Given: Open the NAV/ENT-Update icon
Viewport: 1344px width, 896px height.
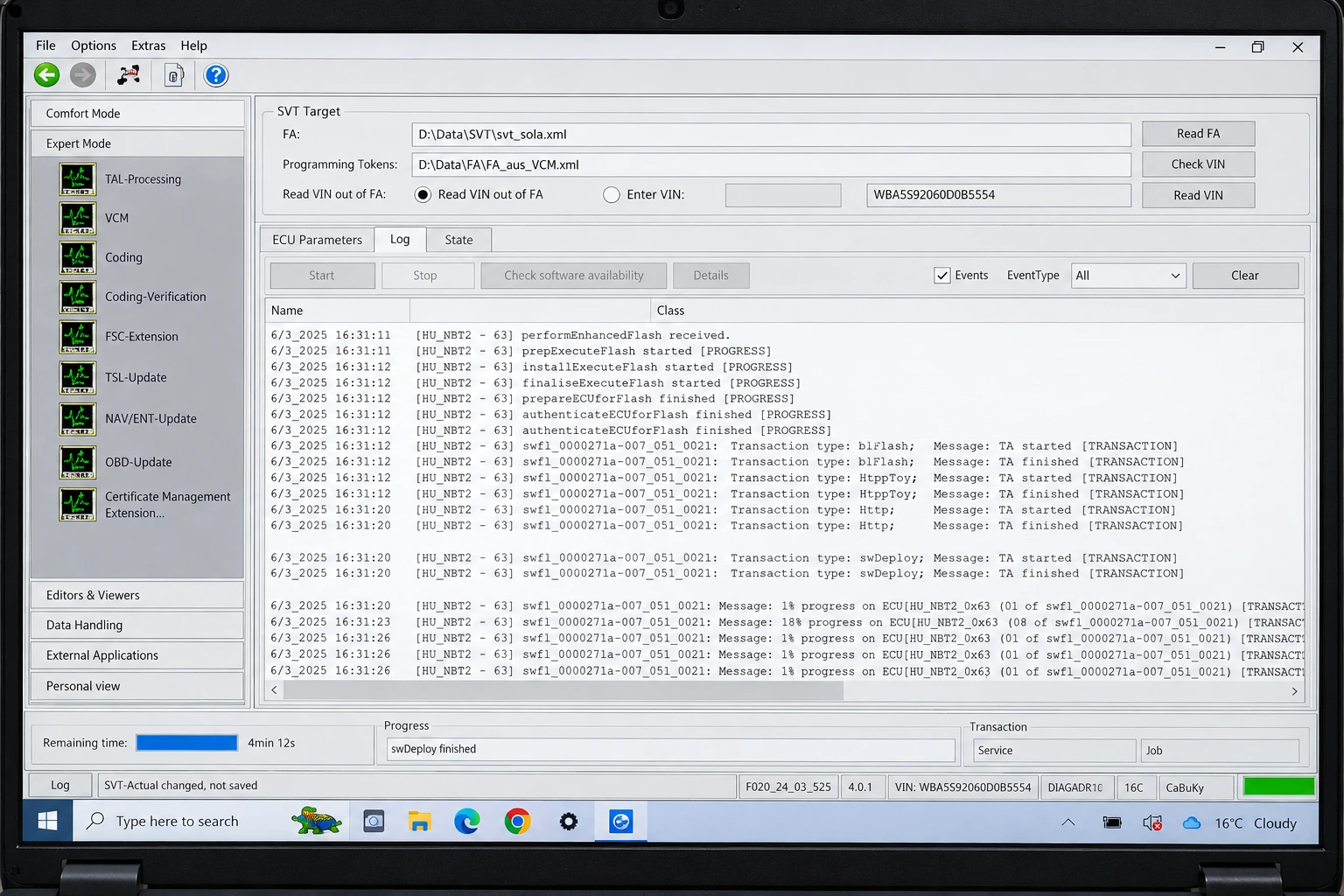Looking at the screenshot, I should (x=78, y=418).
